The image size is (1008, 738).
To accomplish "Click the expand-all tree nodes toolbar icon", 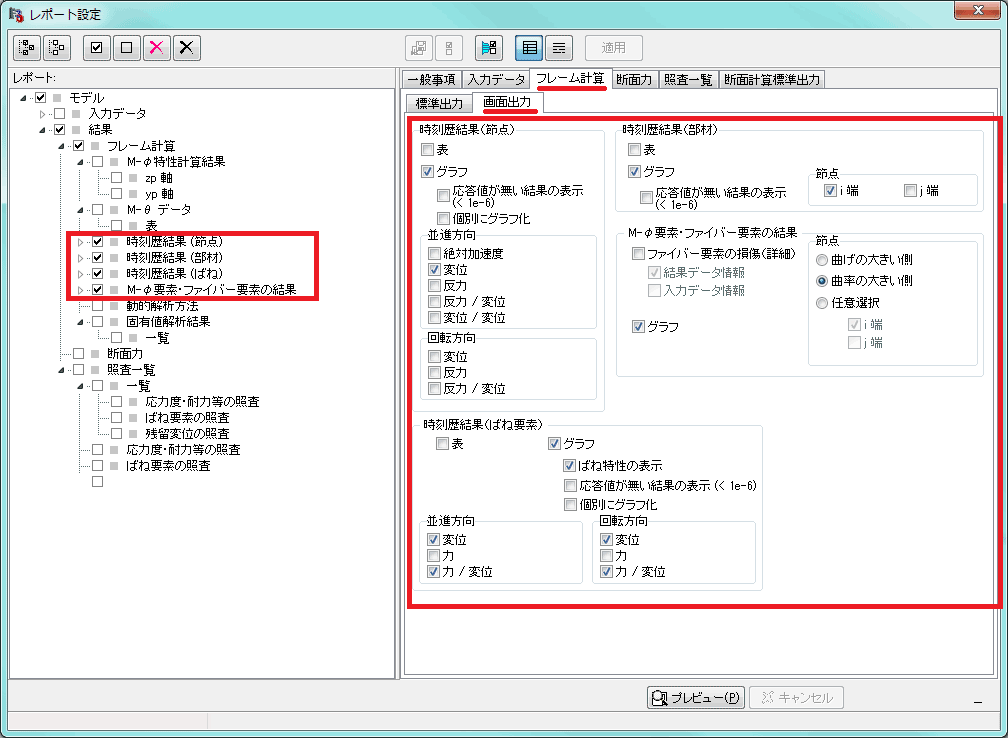I will [28, 48].
